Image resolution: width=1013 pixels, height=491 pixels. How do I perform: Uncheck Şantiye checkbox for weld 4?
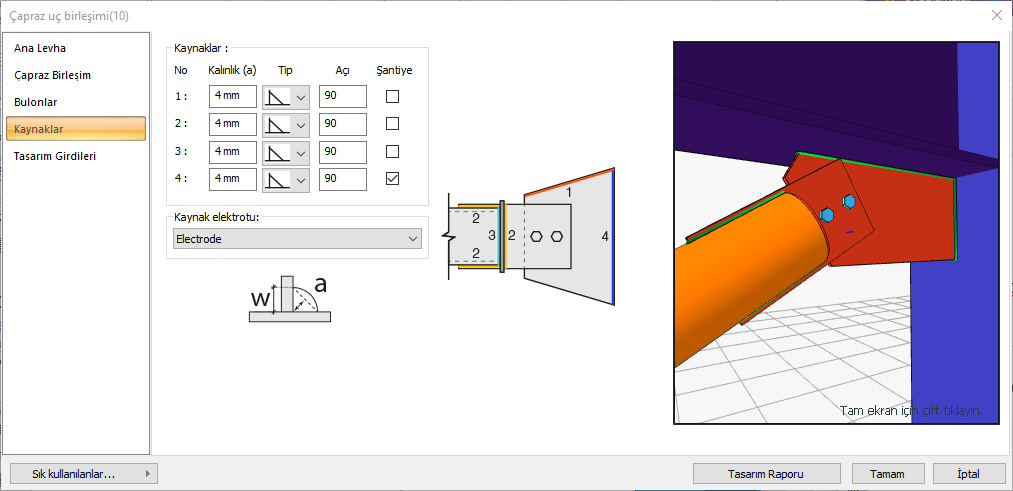[392, 178]
